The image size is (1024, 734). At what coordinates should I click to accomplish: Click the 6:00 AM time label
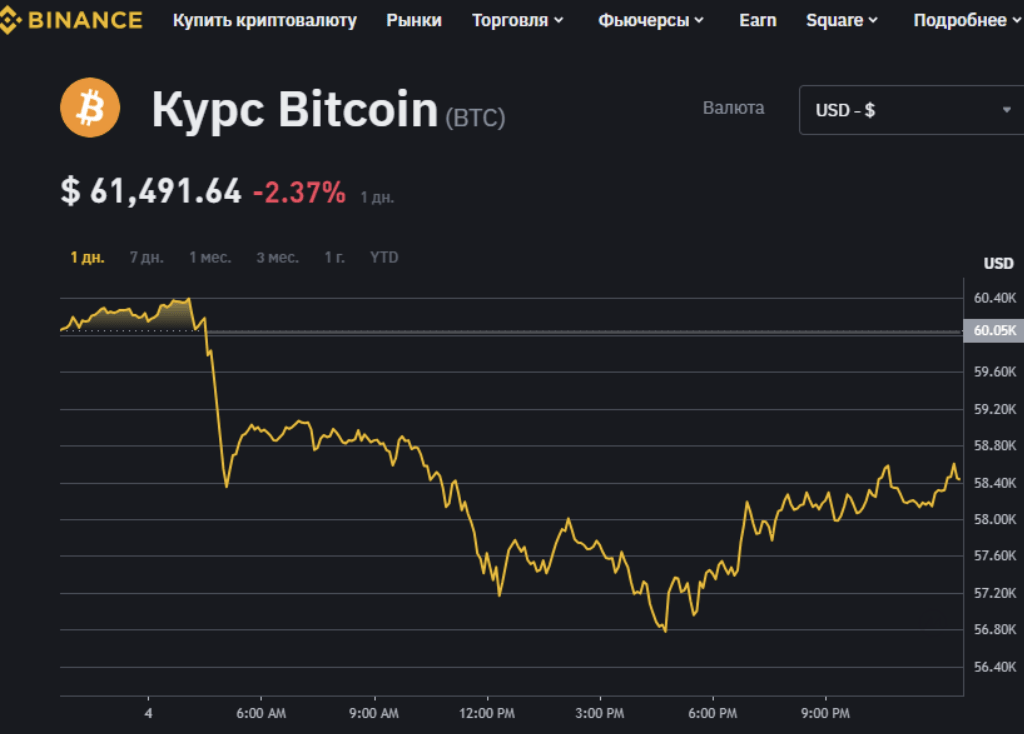coord(261,713)
